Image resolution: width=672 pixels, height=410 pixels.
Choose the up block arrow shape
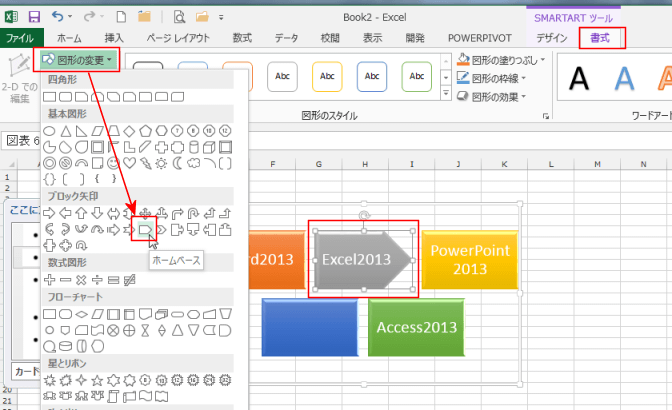pyautogui.click(x=81, y=212)
